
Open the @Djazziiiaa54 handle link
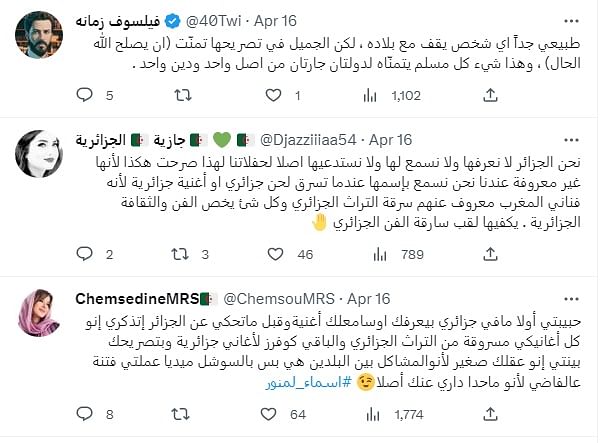tap(308, 140)
